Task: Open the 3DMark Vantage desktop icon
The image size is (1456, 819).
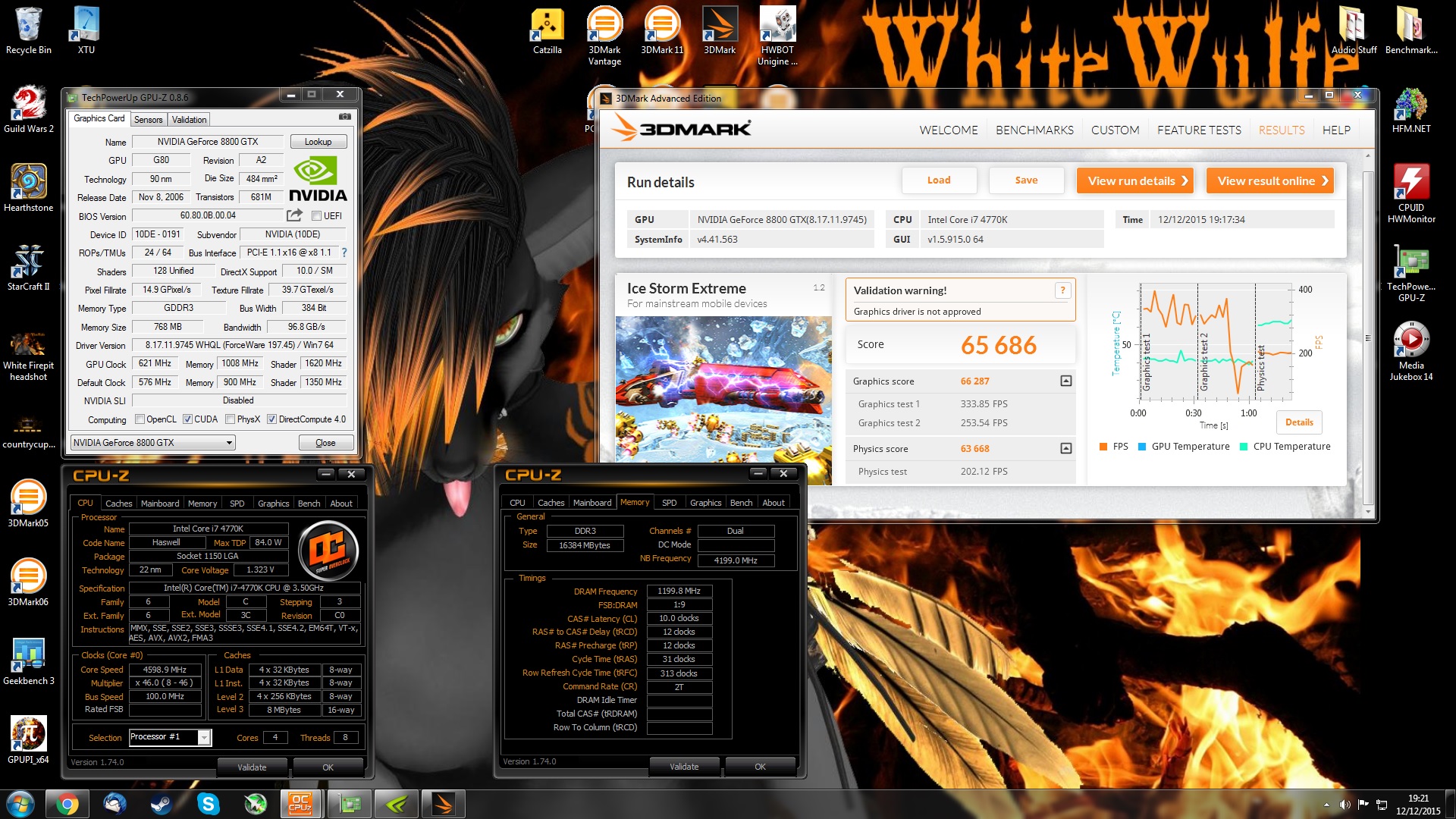Action: (604, 36)
